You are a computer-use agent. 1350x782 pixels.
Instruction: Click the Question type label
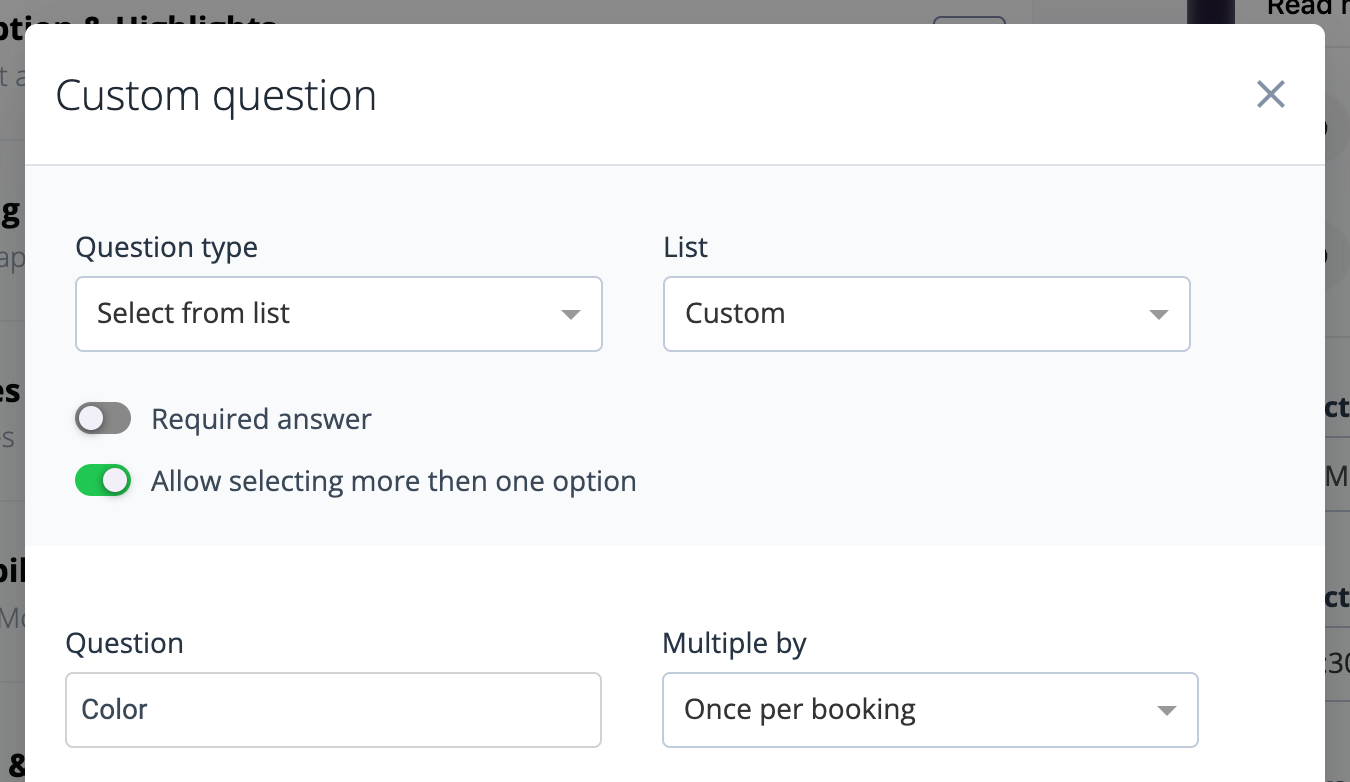coord(167,247)
